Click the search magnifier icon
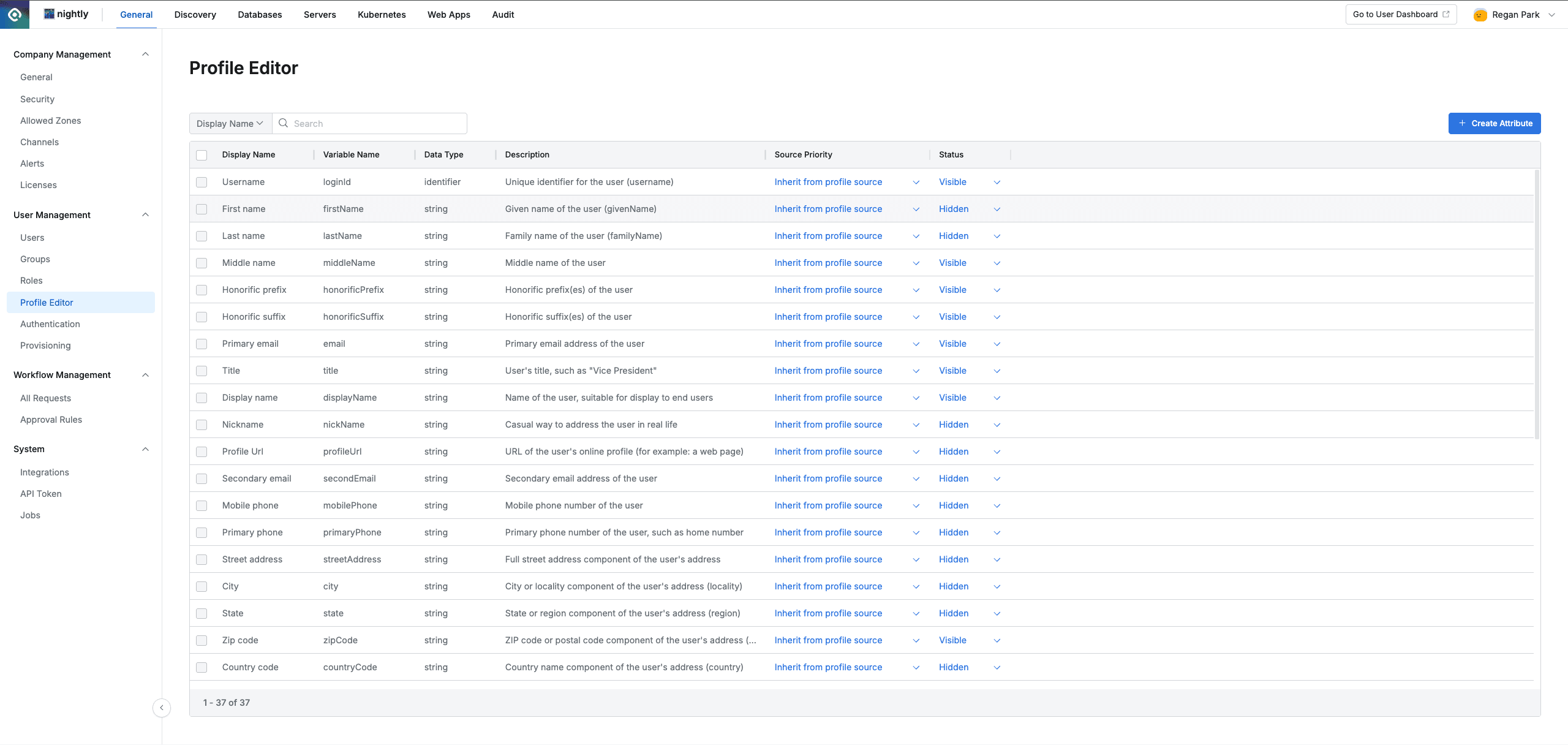 284,123
